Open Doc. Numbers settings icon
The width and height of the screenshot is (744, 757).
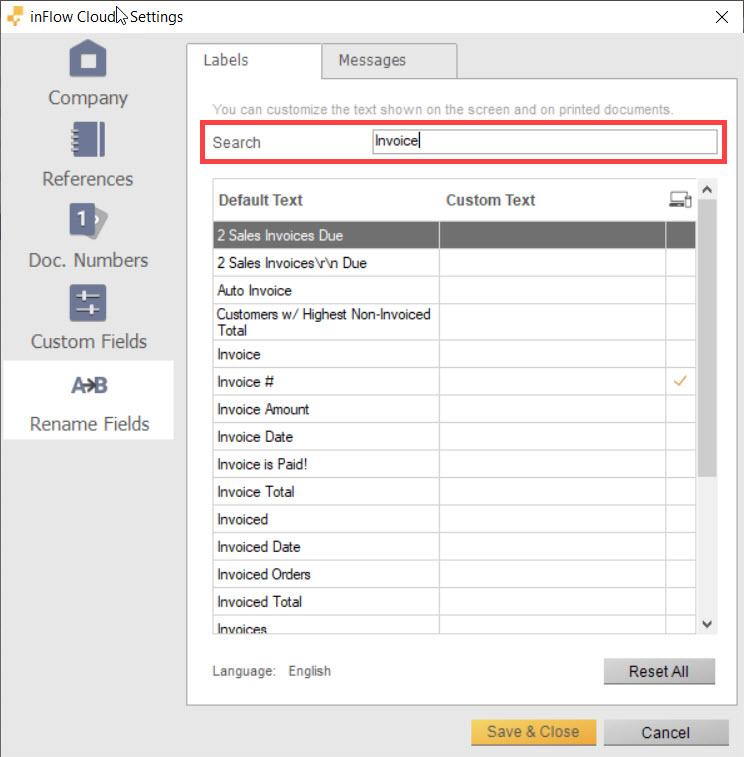pos(88,221)
